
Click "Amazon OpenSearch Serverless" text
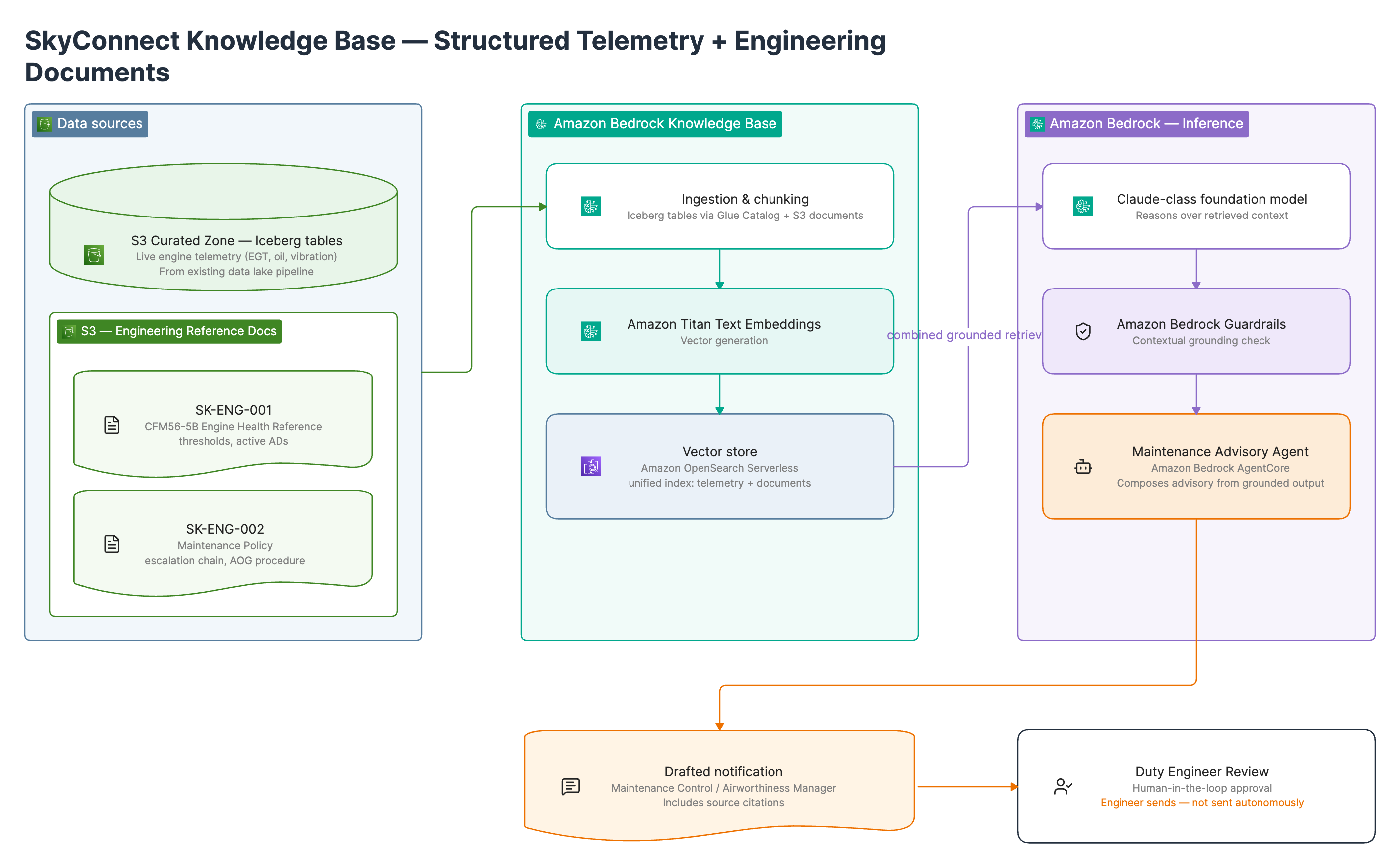click(x=719, y=468)
